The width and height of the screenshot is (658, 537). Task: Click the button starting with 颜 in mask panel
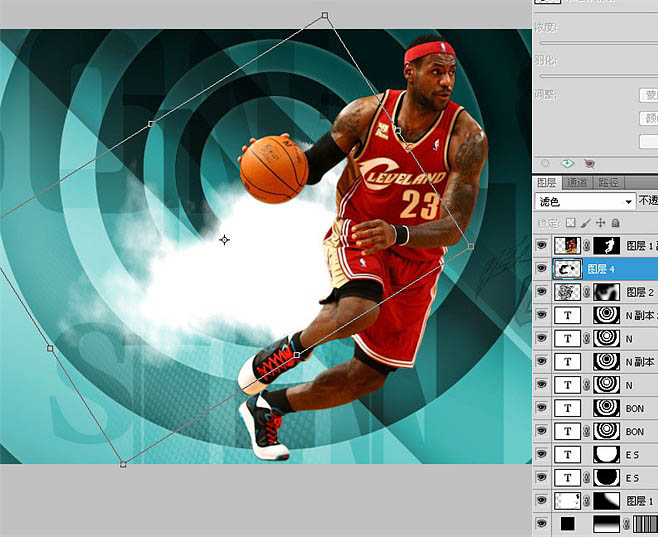click(x=648, y=119)
